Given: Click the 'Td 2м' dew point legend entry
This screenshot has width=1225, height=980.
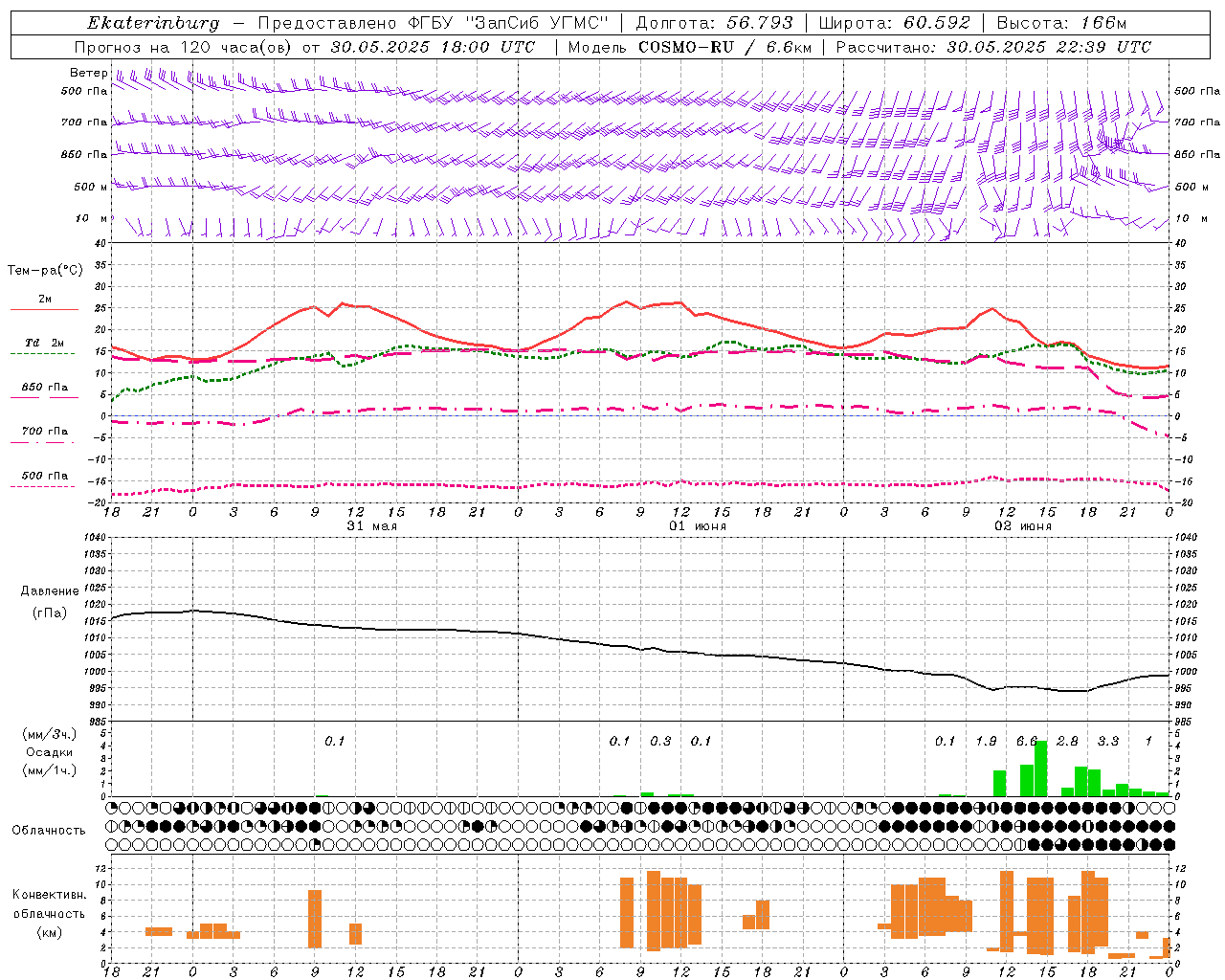Looking at the screenshot, I should click(x=44, y=343).
